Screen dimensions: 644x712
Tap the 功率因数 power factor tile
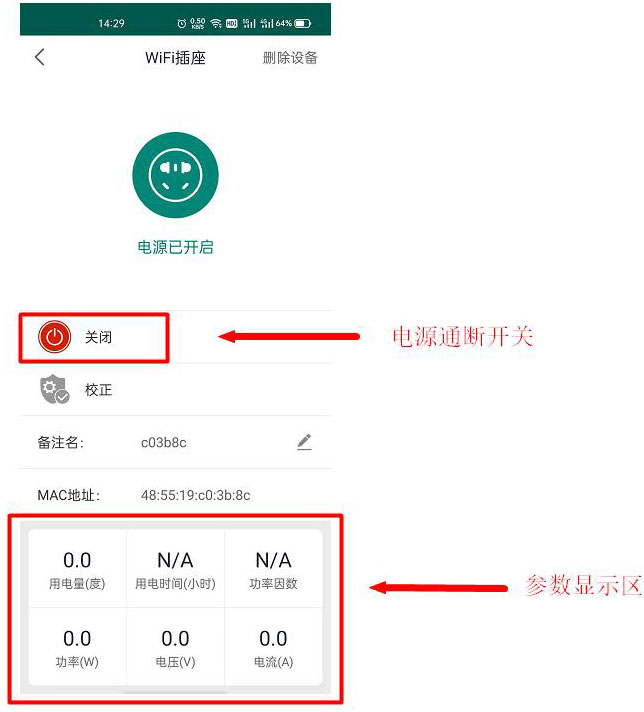(x=273, y=569)
